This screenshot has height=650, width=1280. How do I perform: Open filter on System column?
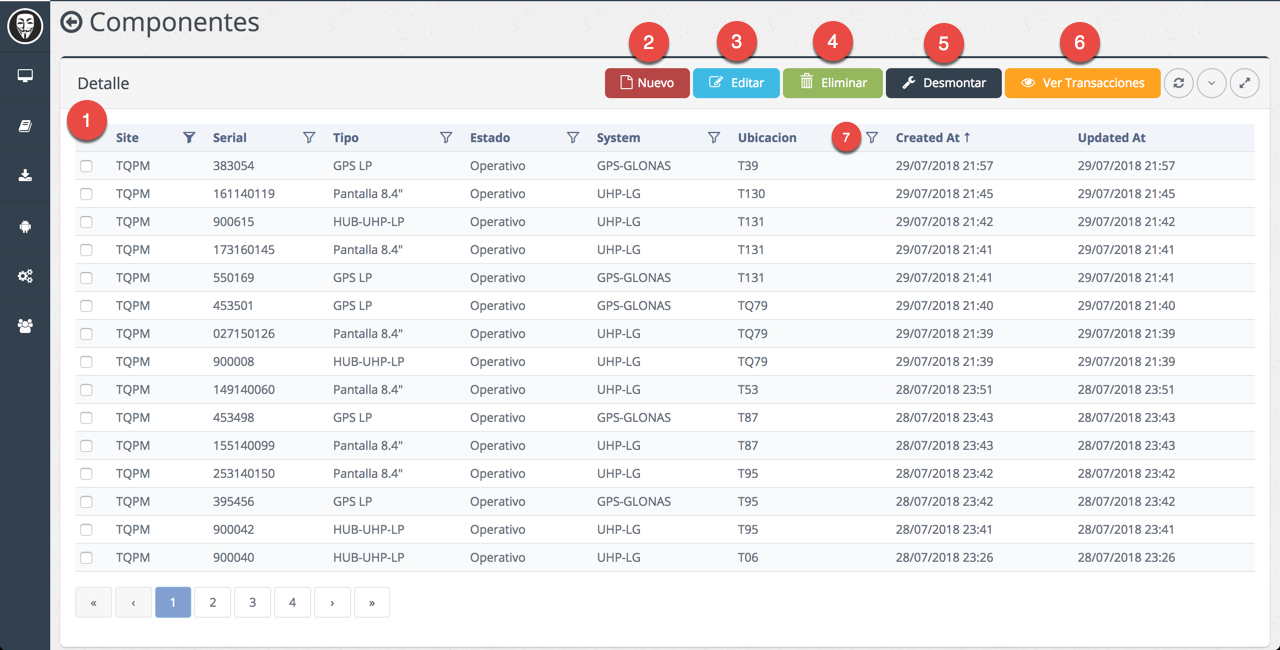point(714,138)
